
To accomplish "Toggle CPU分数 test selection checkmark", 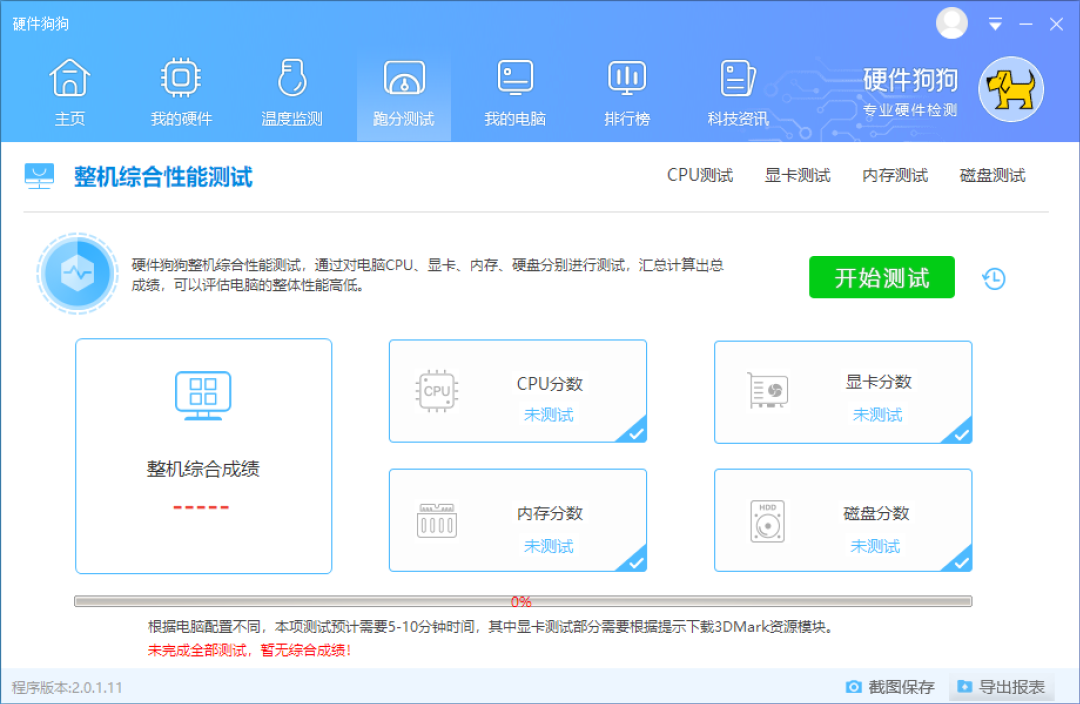I will 637,434.
